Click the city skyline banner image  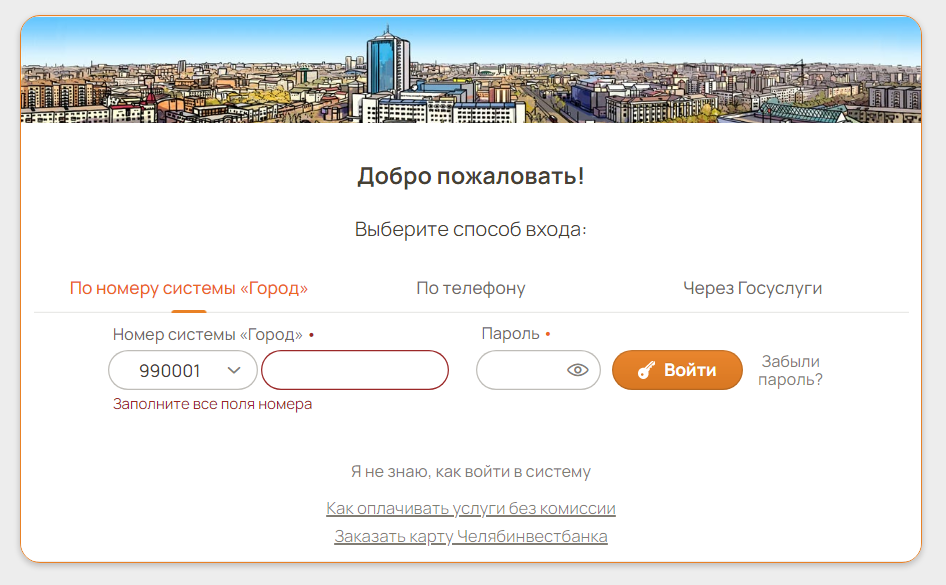tap(471, 70)
